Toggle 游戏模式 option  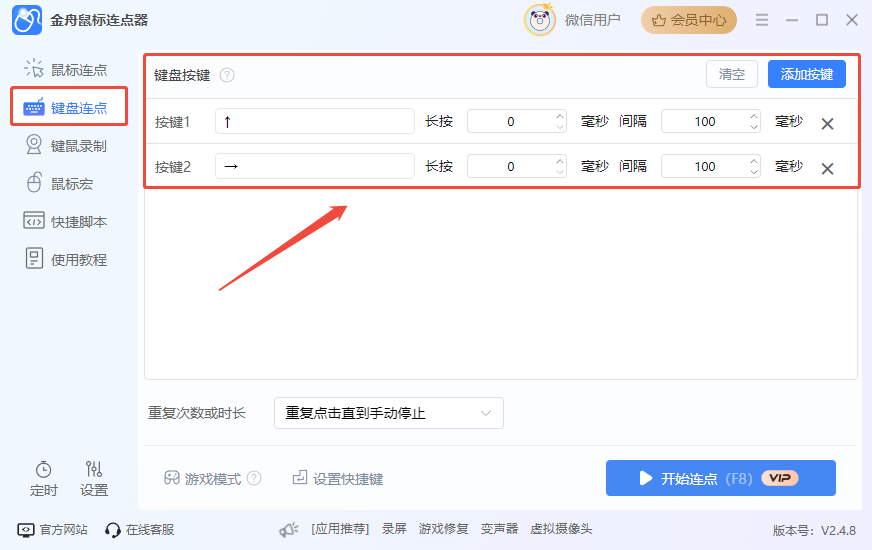202,478
